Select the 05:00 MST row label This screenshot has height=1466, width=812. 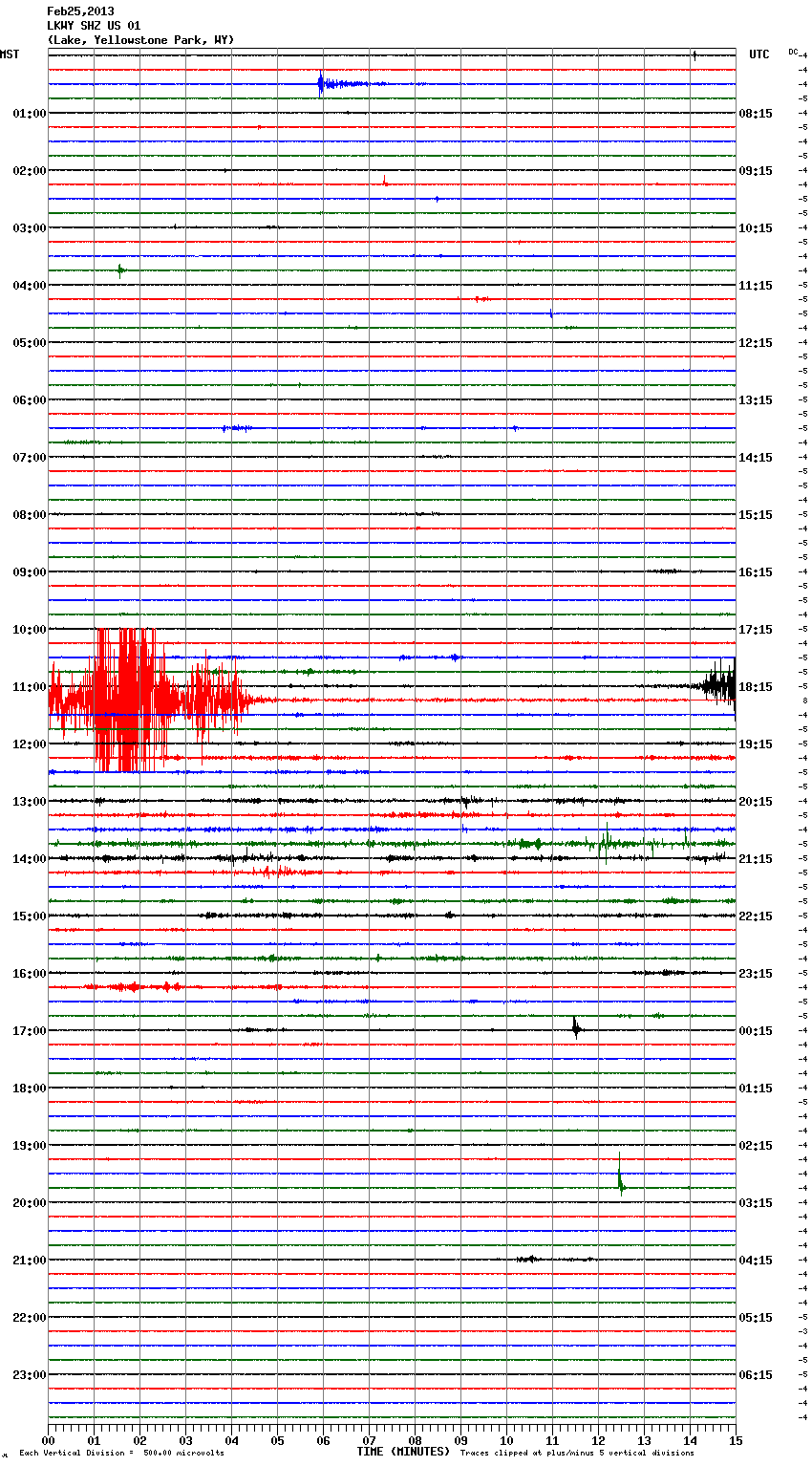tap(30, 343)
